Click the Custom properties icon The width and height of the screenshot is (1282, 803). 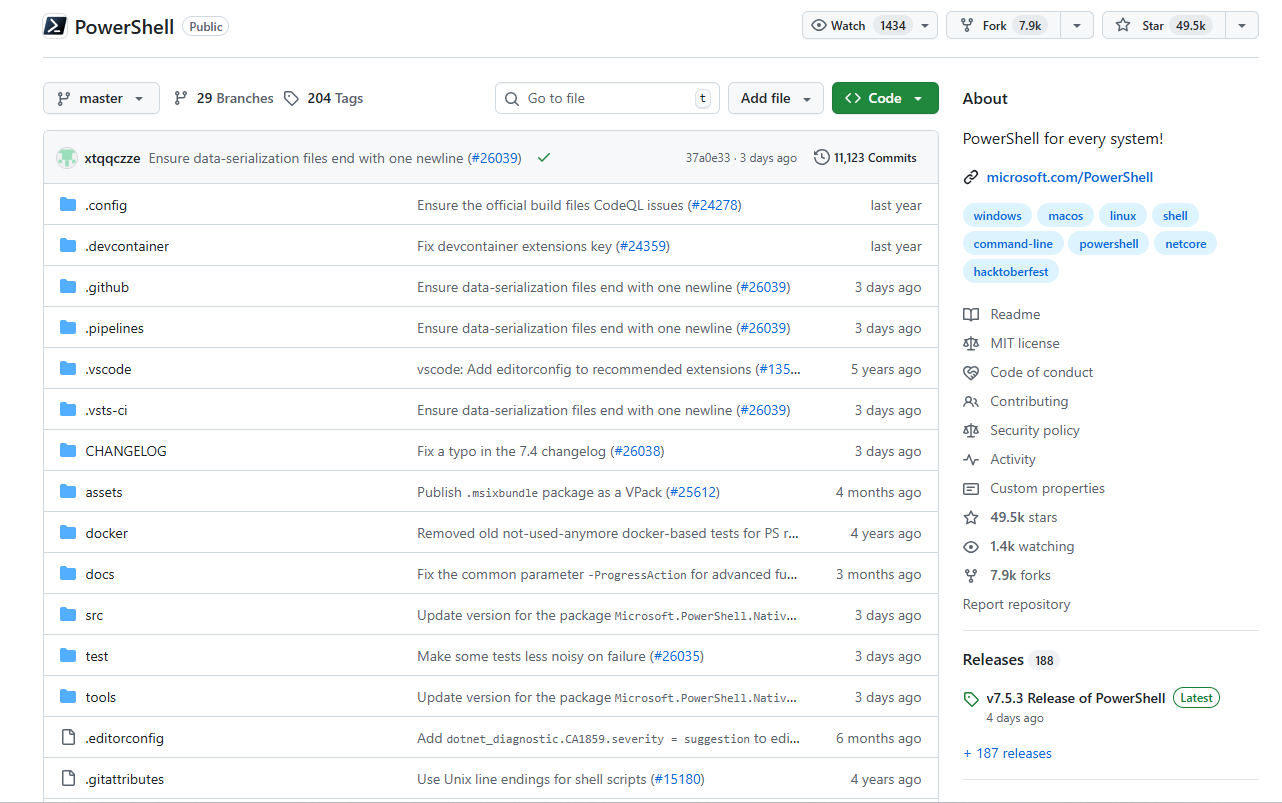971,488
